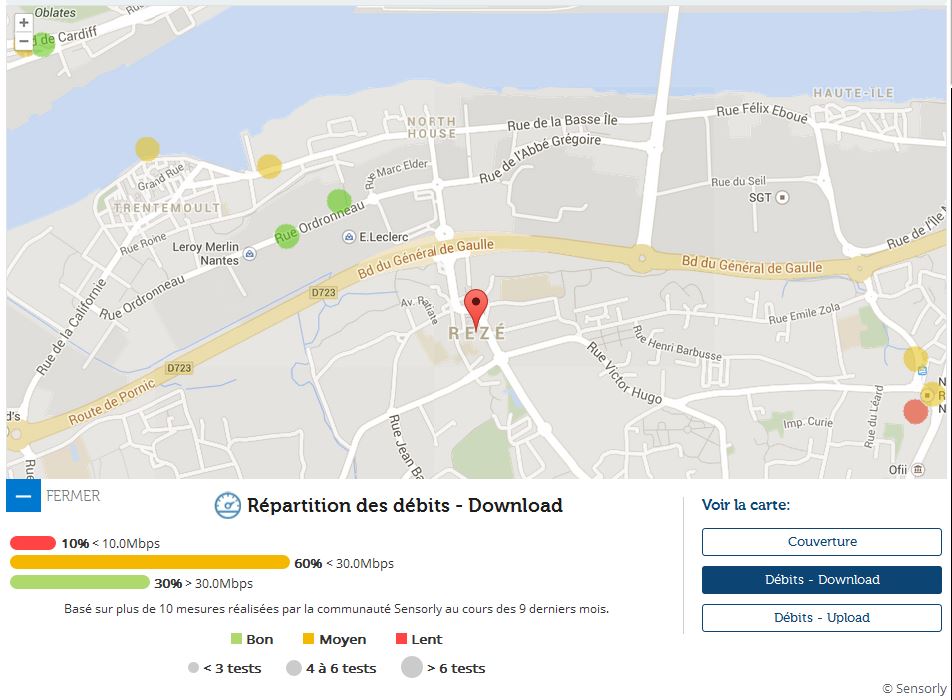952x700 pixels.
Task: Switch to the Couverture map
Action: (x=821, y=542)
